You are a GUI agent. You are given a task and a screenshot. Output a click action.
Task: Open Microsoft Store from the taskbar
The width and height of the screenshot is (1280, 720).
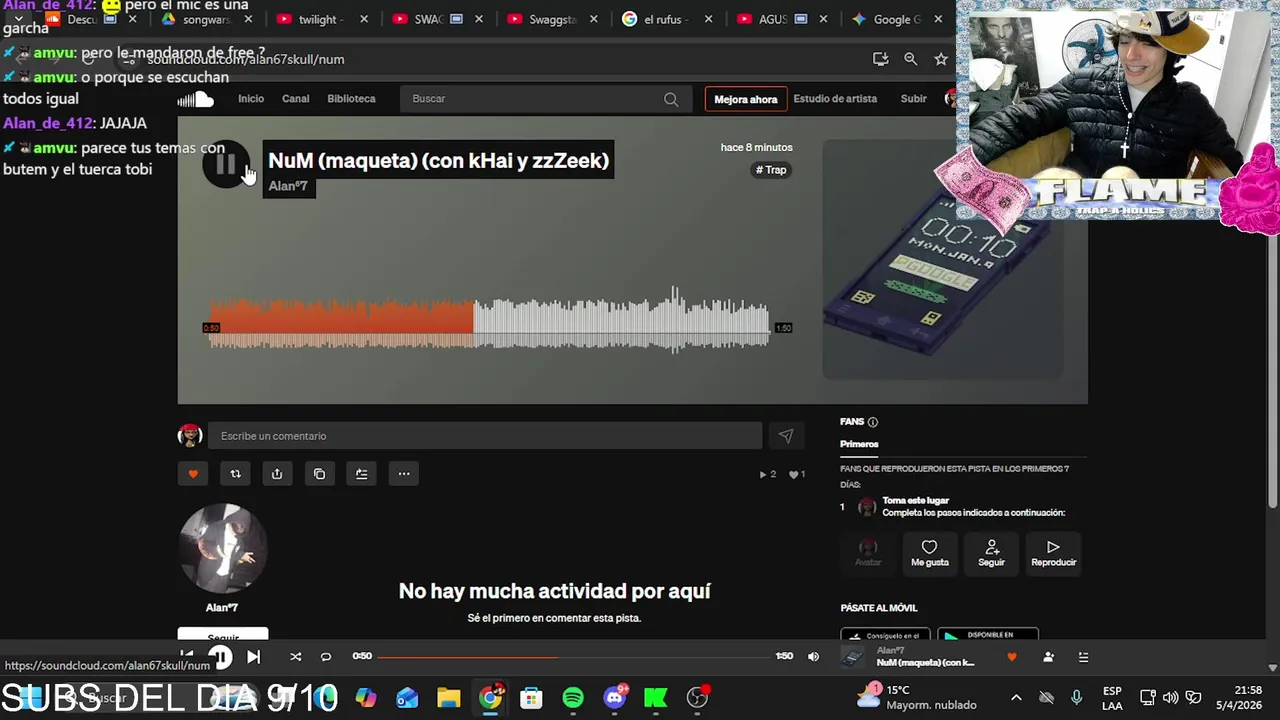click(531, 698)
